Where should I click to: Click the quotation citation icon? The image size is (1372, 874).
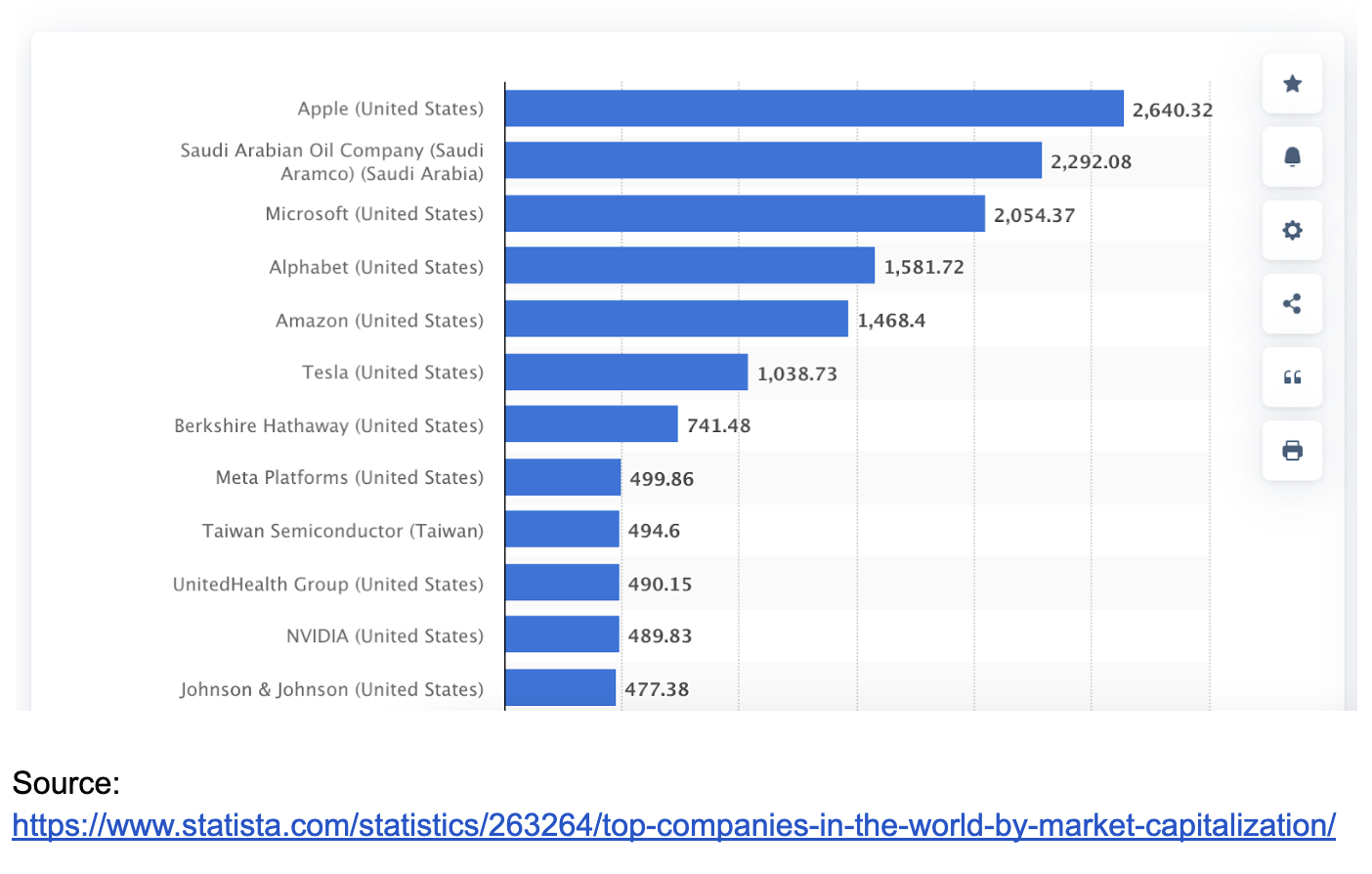1292,377
